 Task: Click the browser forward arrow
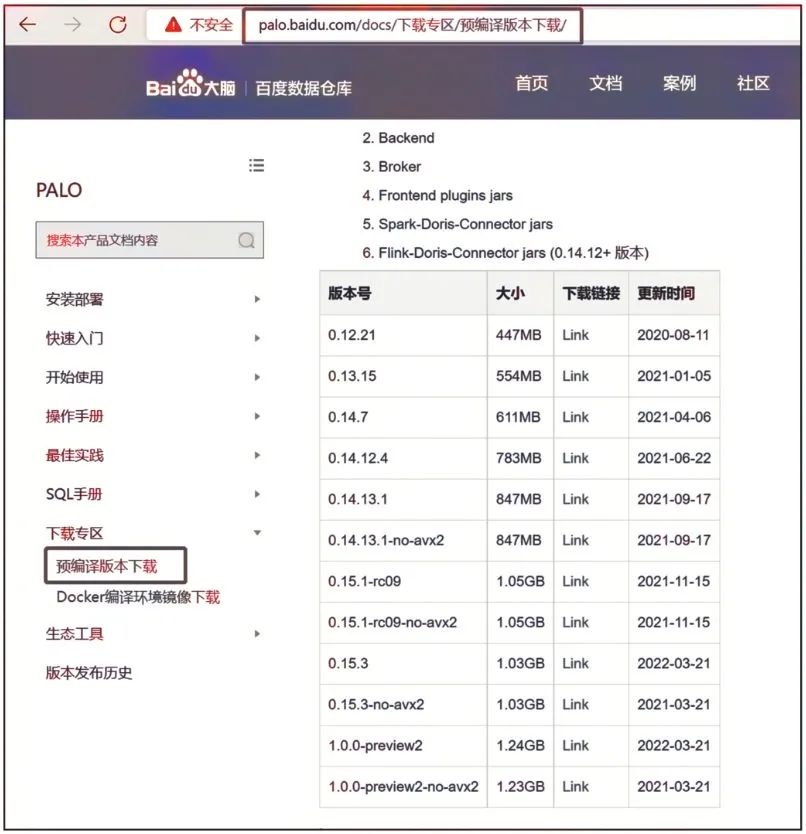[x=72, y=24]
